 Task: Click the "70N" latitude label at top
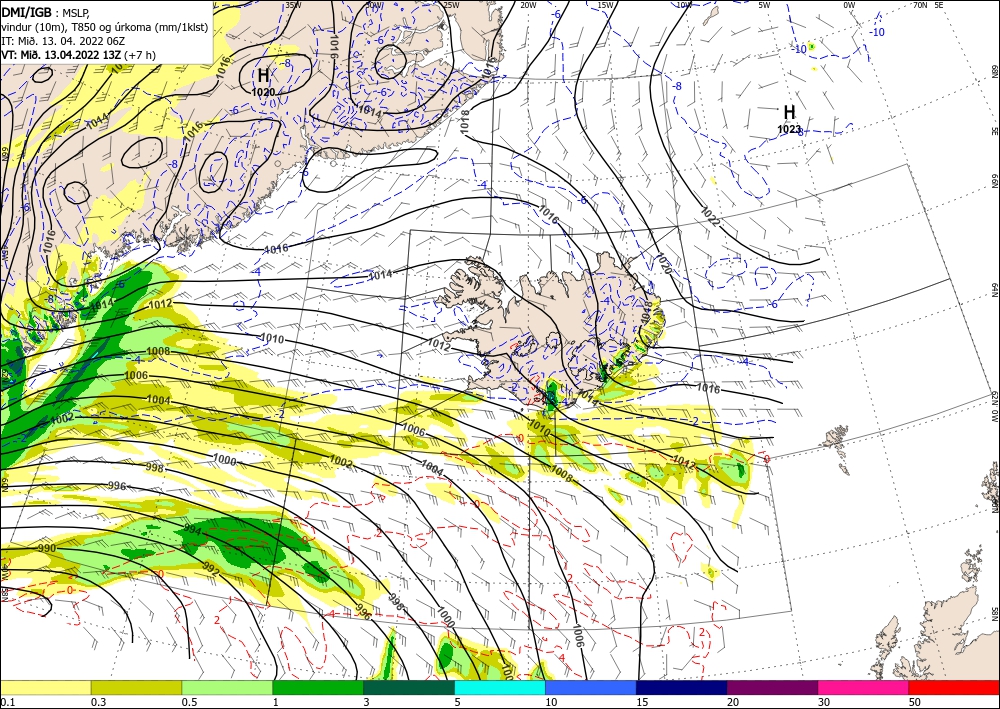click(x=920, y=5)
